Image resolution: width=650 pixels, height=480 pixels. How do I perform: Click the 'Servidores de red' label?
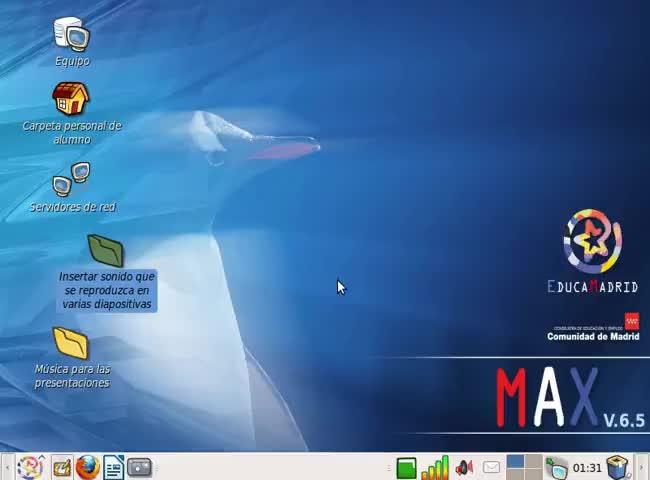coord(72,206)
